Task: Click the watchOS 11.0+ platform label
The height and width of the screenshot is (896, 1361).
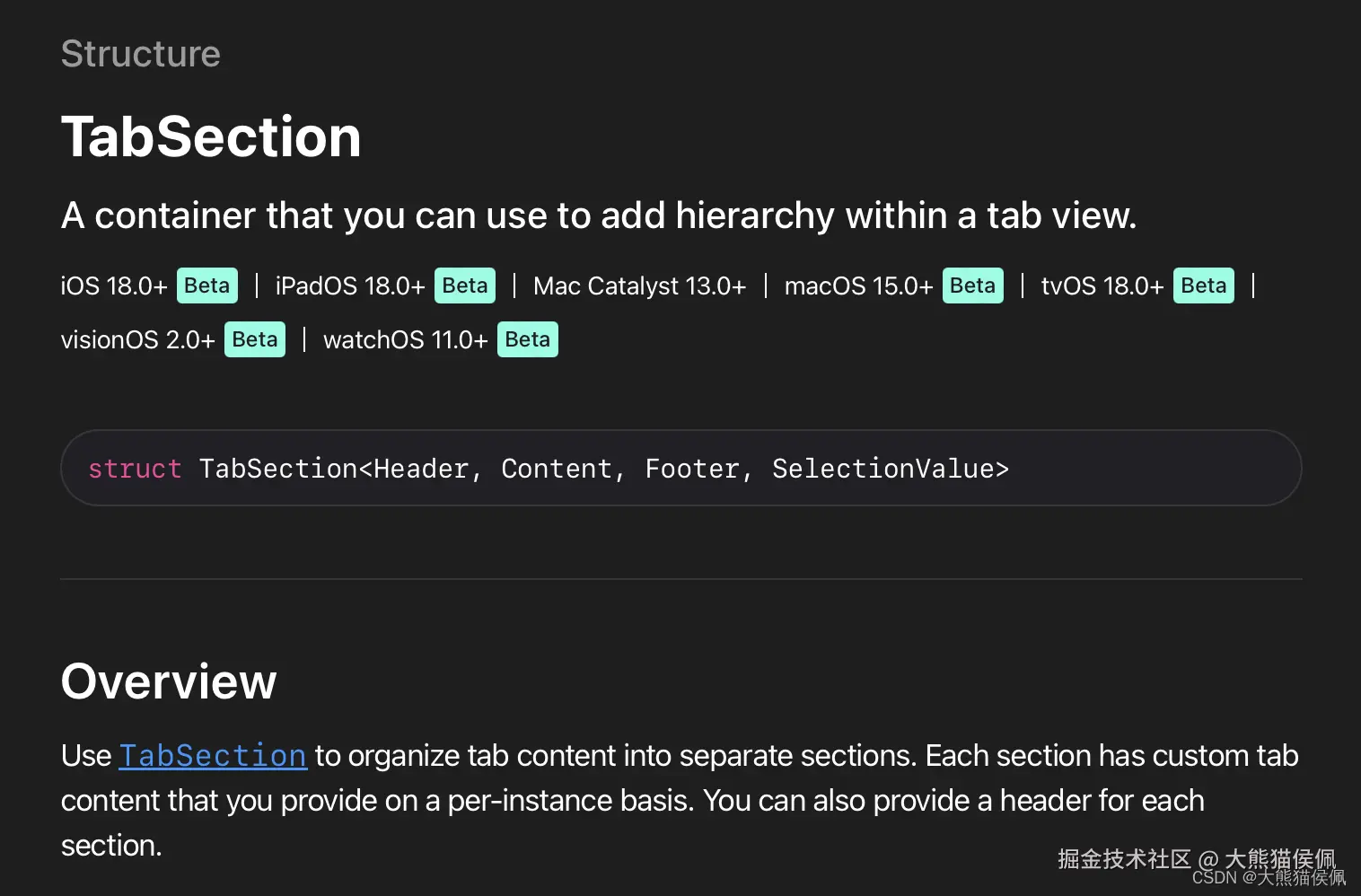Action: [406, 340]
